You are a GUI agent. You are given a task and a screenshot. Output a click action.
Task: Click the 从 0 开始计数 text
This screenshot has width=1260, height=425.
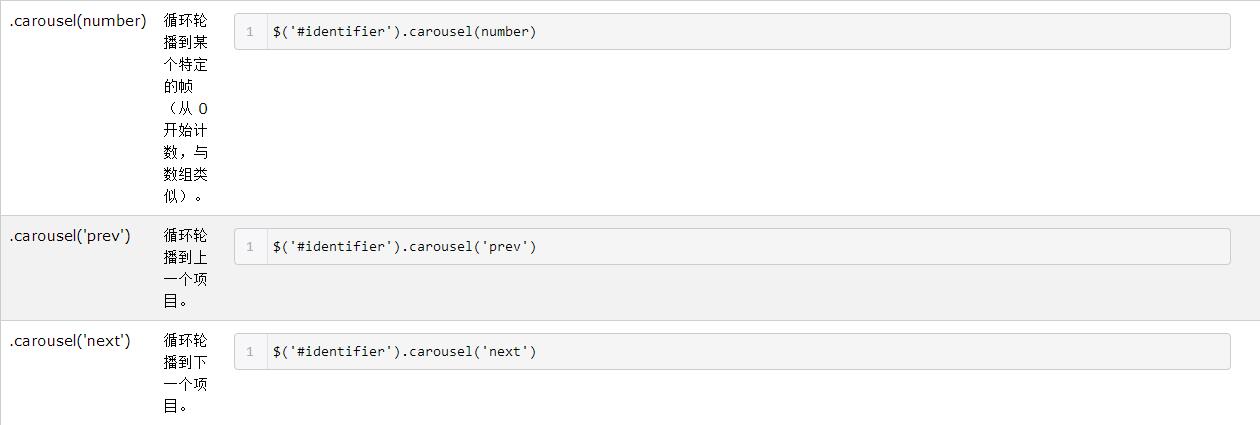coord(186,119)
